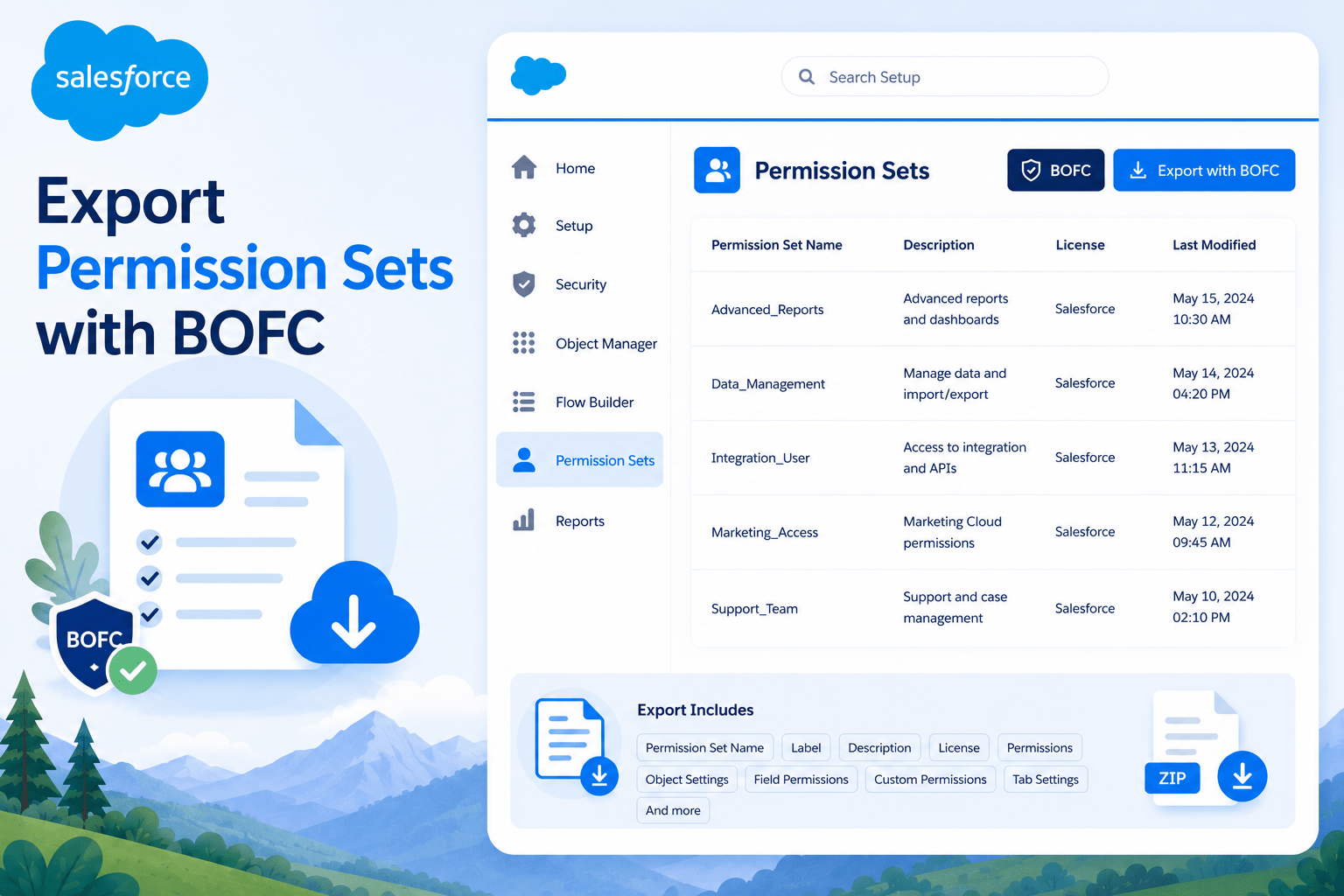Image resolution: width=1344 pixels, height=896 pixels.
Task: Click "Support and case management" description
Action: click(955, 607)
